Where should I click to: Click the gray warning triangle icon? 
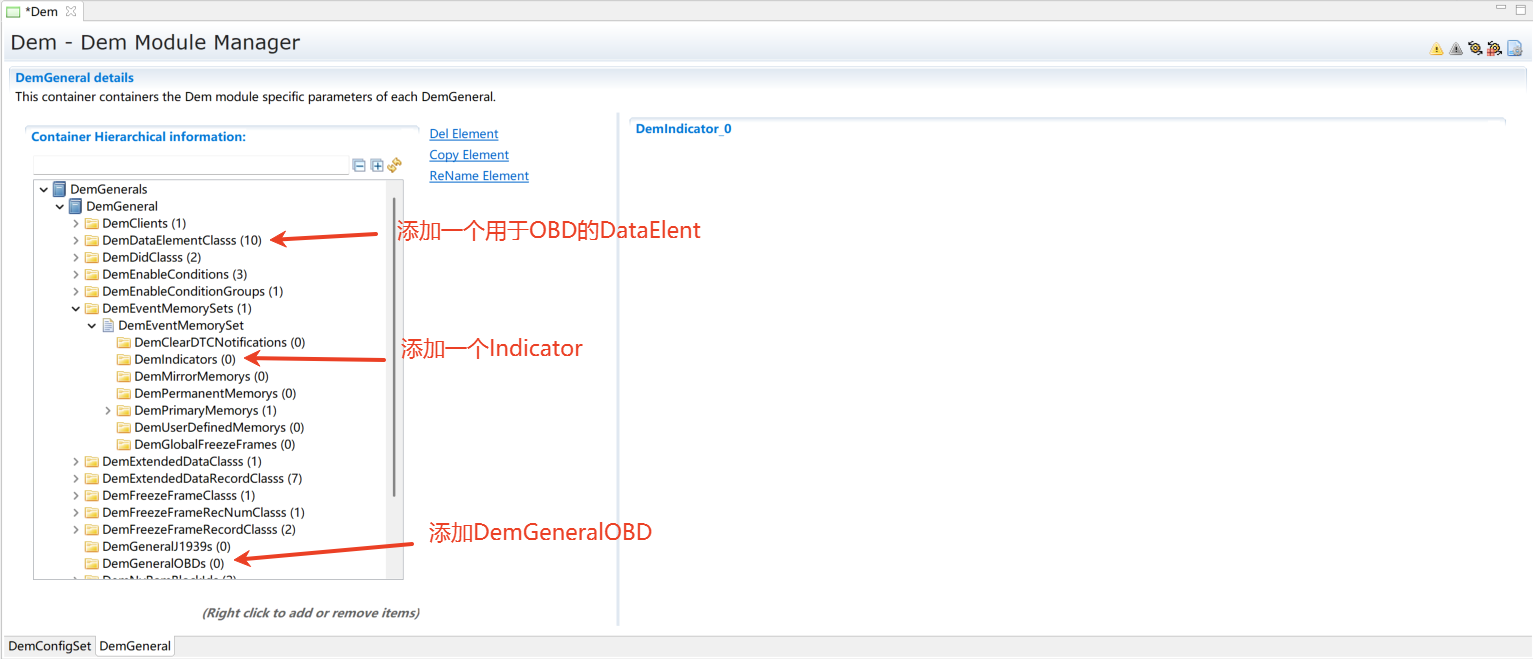pyautogui.click(x=1455, y=48)
